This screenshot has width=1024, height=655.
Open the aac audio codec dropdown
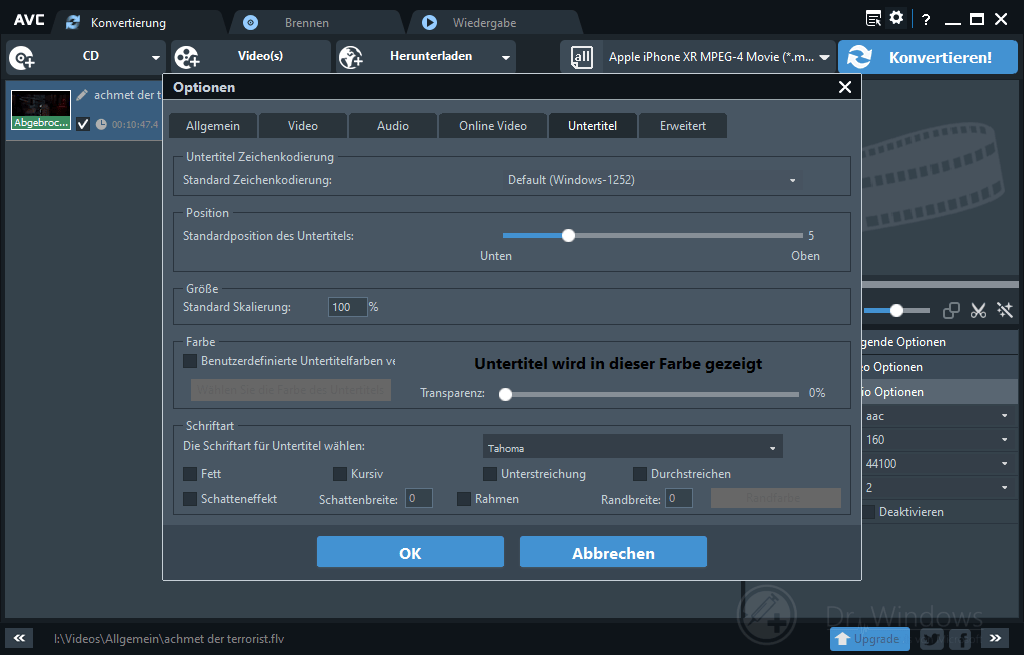[940, 416]
